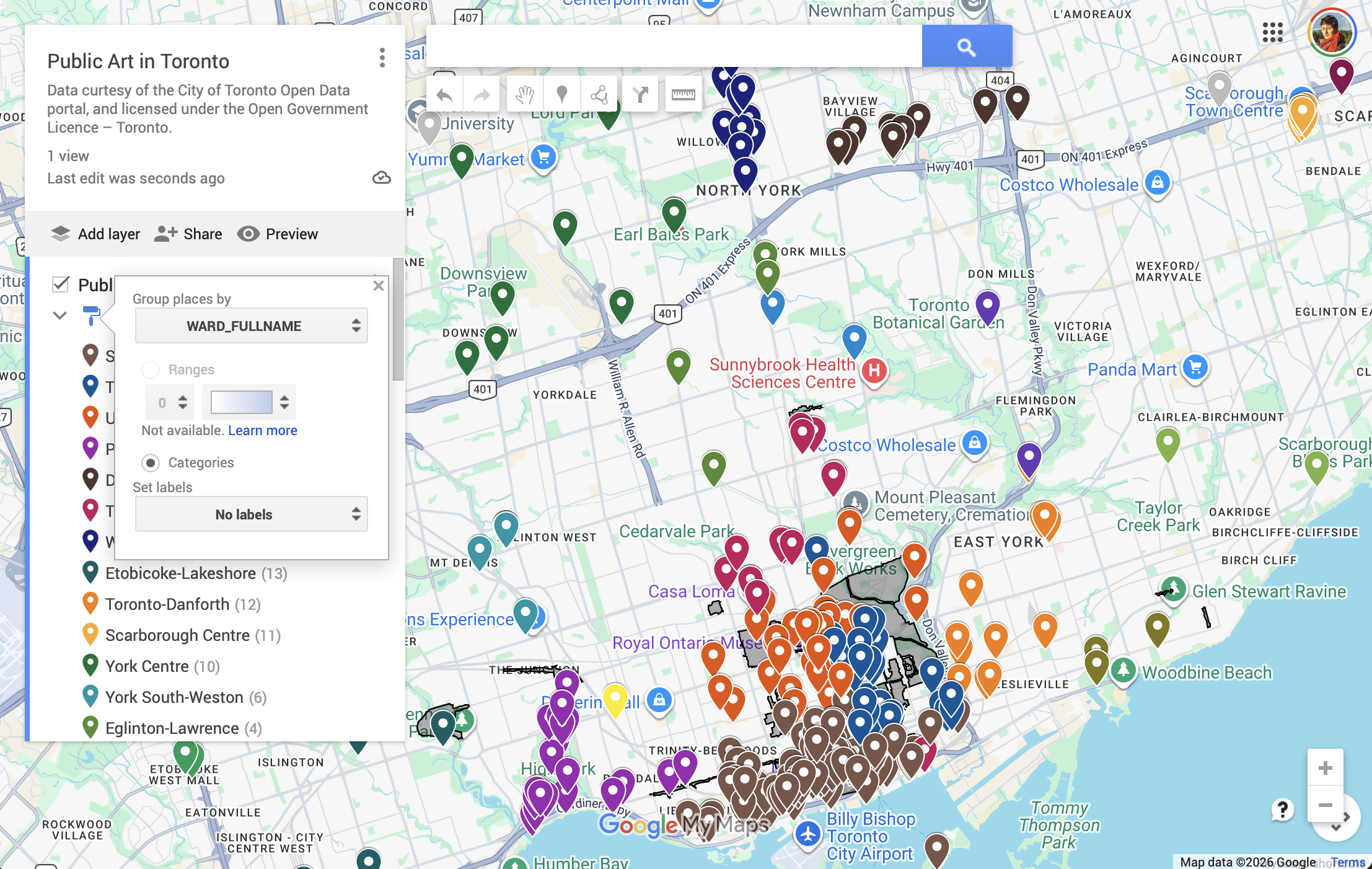This screenshot has width=1372, height=869.
Task: Open the WARD_FULLNAME group-by dropdown
Action: [252, 326]
